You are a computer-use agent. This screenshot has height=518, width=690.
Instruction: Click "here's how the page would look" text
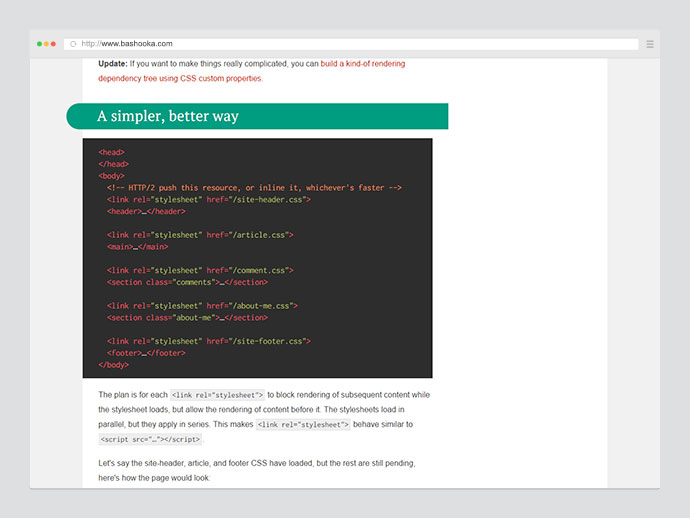point(154,478)
